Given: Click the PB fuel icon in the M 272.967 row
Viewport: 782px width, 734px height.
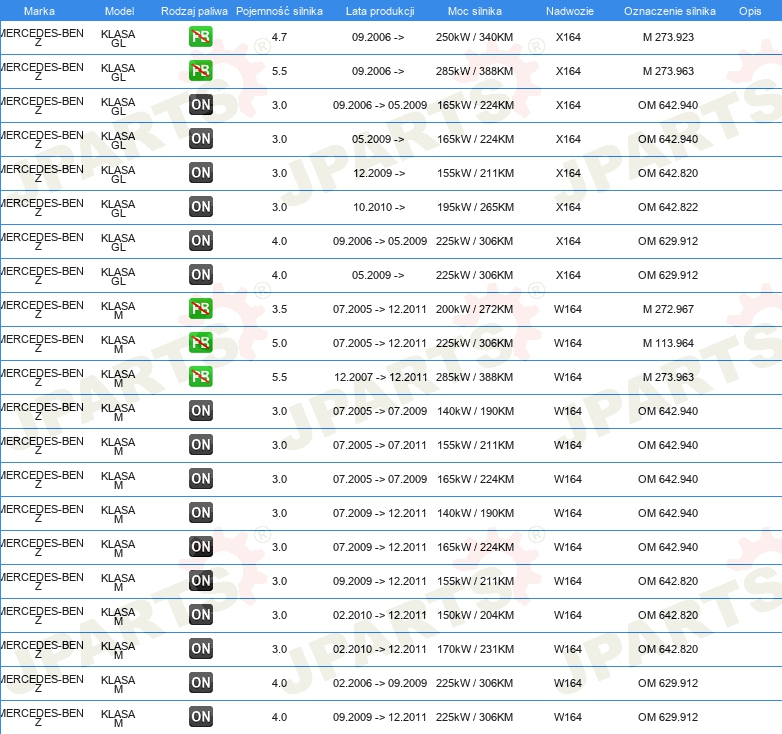Looking at the screenshot, I should tap(201, 309).
